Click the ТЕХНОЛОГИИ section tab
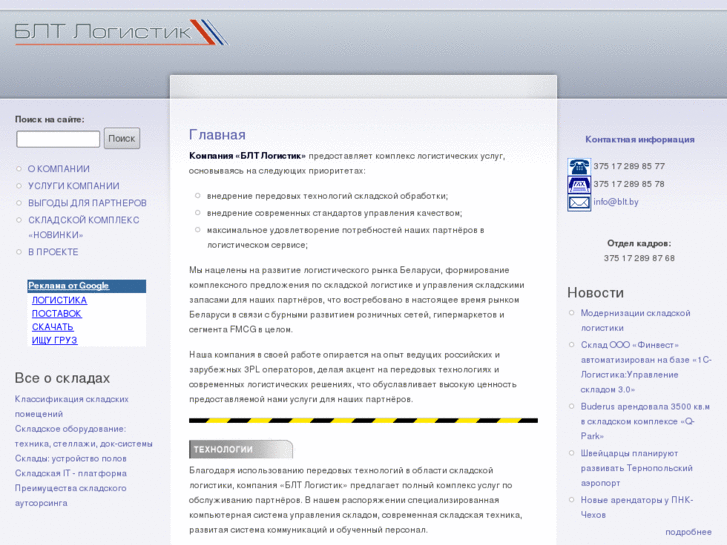Viewport: 727px width, 545px height. pyautogui.click(x=241, y=449)
